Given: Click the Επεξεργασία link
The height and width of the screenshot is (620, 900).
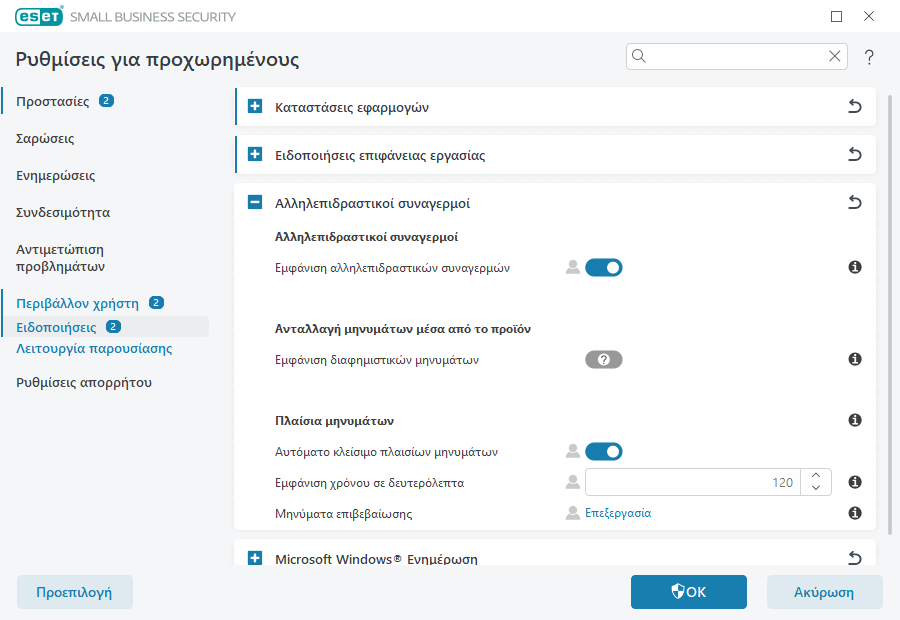Looking at the screenshot, I should 618,513.
